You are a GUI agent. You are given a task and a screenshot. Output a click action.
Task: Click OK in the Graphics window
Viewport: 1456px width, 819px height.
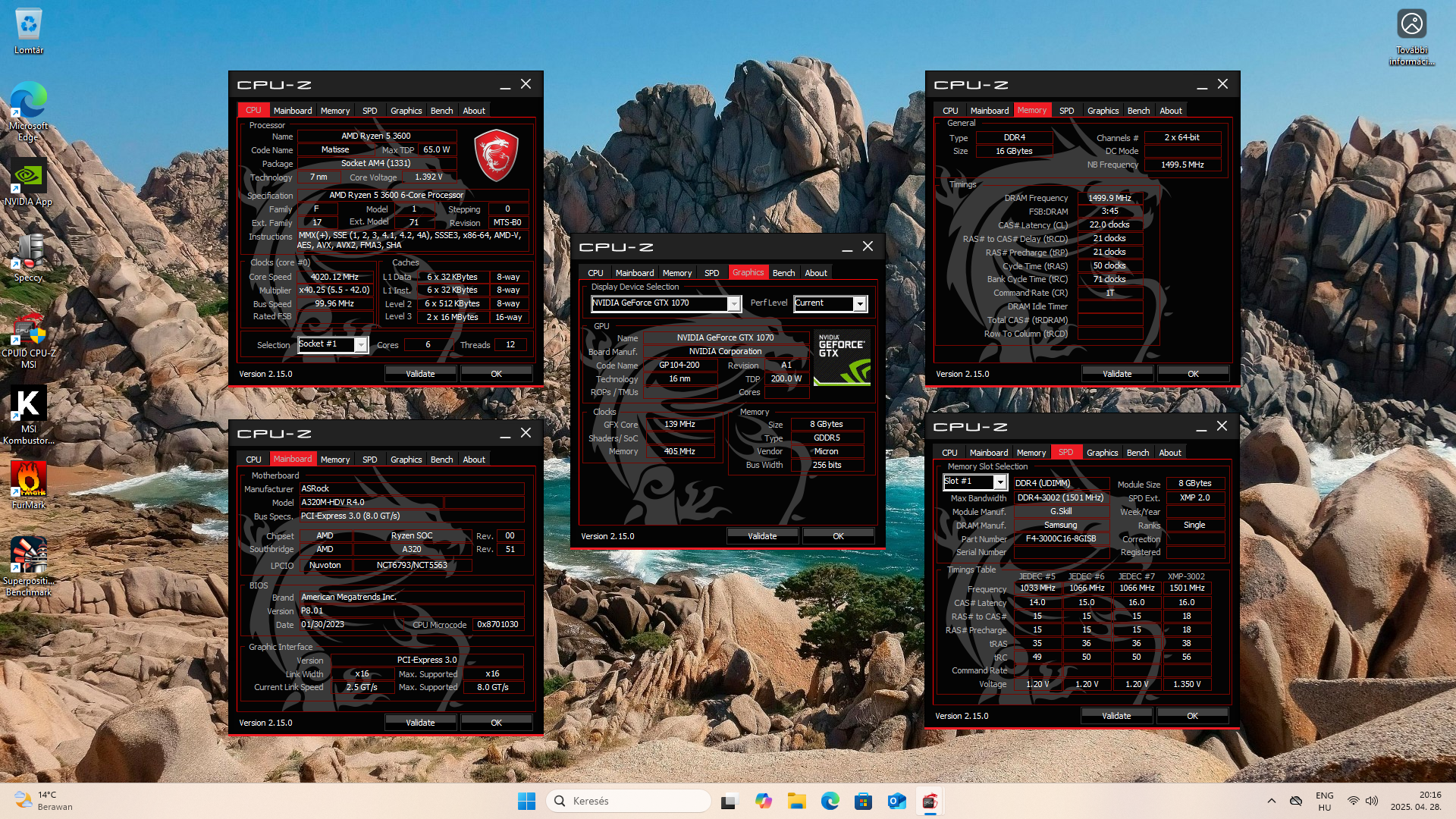(x=838, y=536)
